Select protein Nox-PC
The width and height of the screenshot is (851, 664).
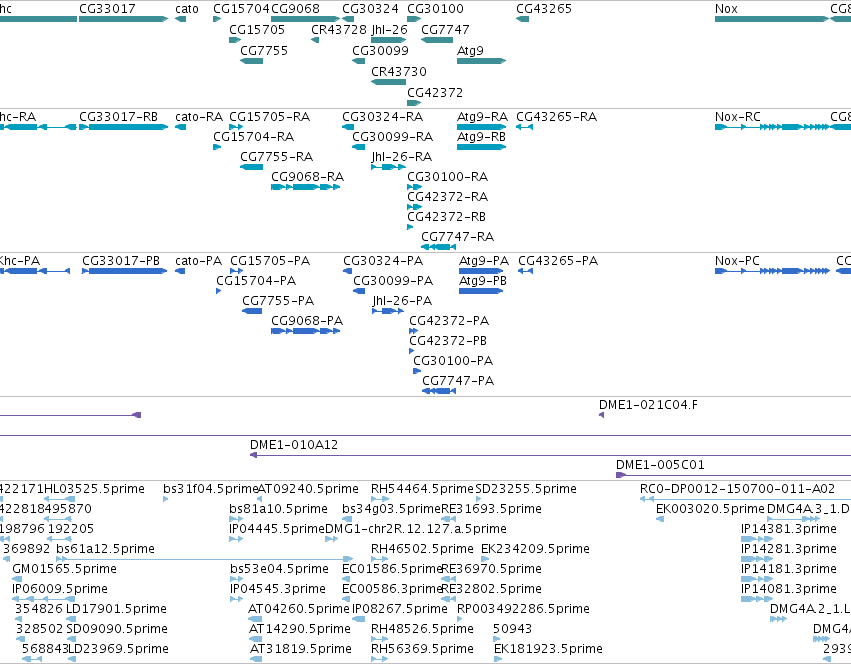coord(737,261)
